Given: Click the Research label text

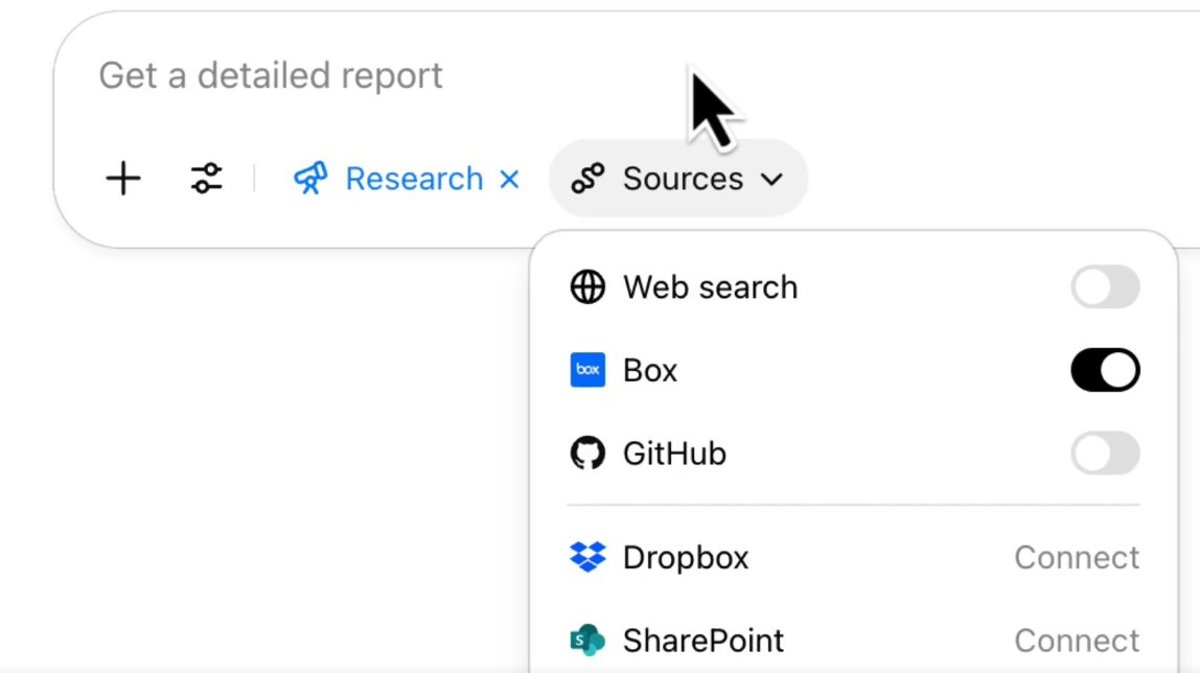Looking at the screenshot, I should click(414, 180).
